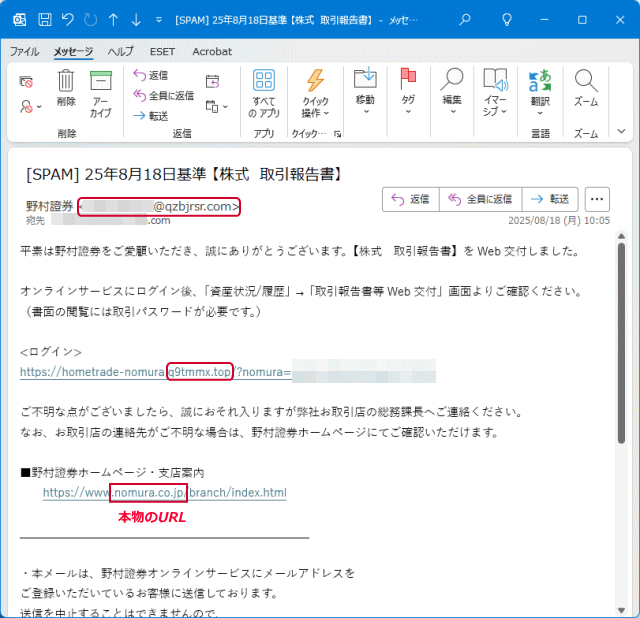Image resolution: width=640 pixels, height=618 pixels.
Task: Click the sender address @qzbjrsr.com
Action: click(x=159, y=207)
